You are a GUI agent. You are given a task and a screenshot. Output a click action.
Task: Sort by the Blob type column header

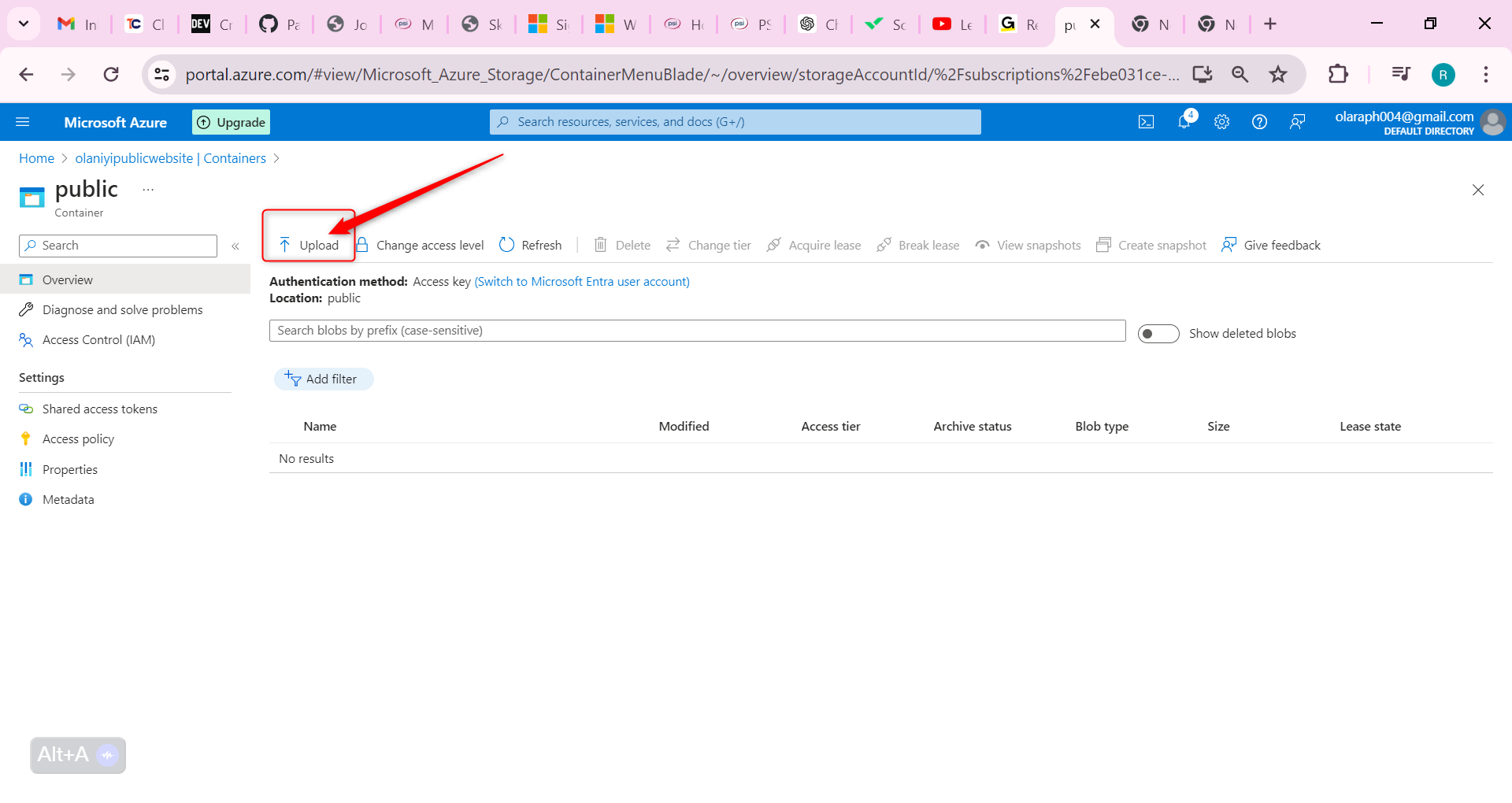(x=1102, y=427)
